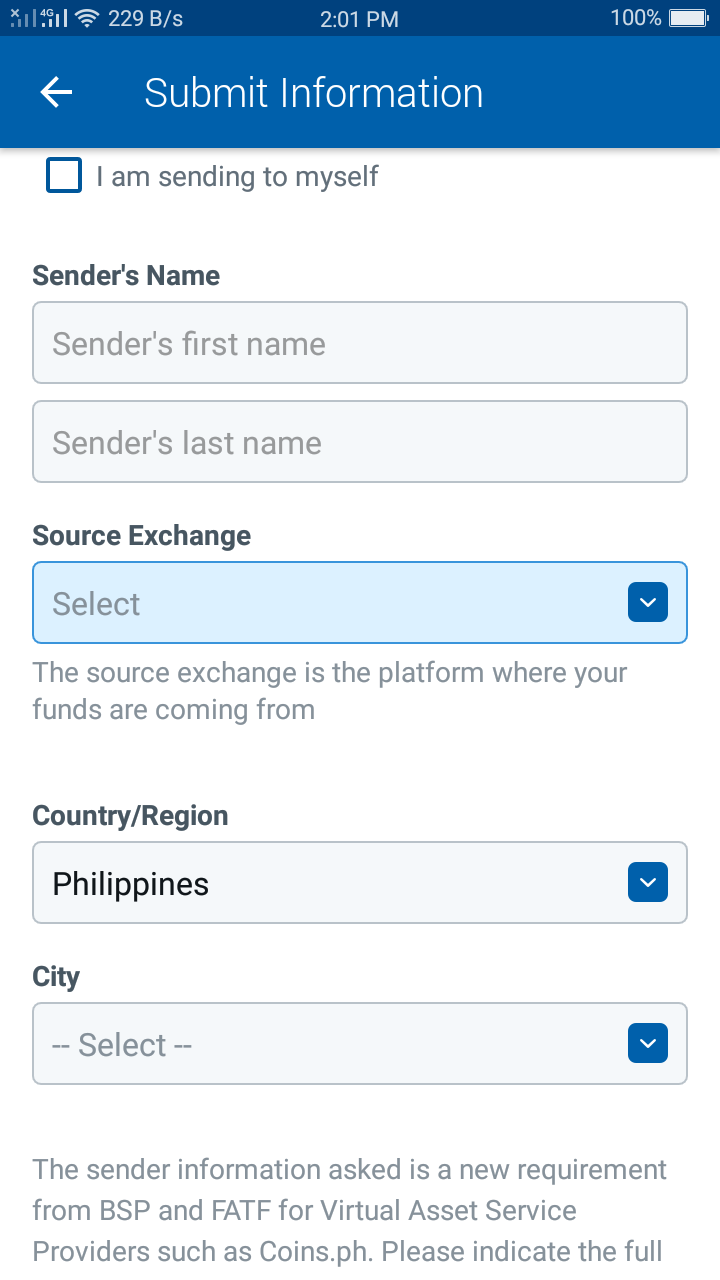Image resolution: width=720 pixels, height=1280 pixels.
Task: Focus the Sender's last name field
Action: pyautogui.click(x=360, y=442)
